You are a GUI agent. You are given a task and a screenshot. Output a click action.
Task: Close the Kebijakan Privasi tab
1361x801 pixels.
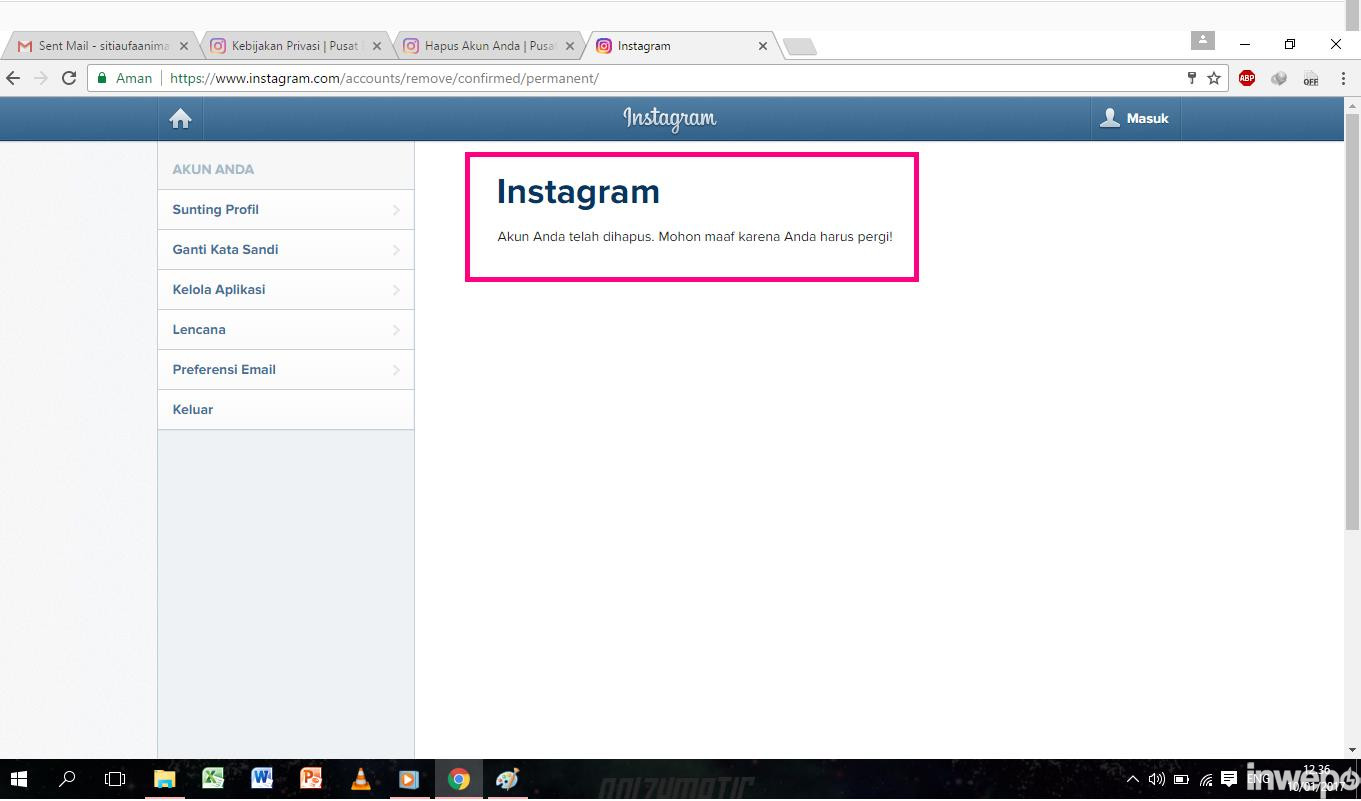[x=377, y=46]
